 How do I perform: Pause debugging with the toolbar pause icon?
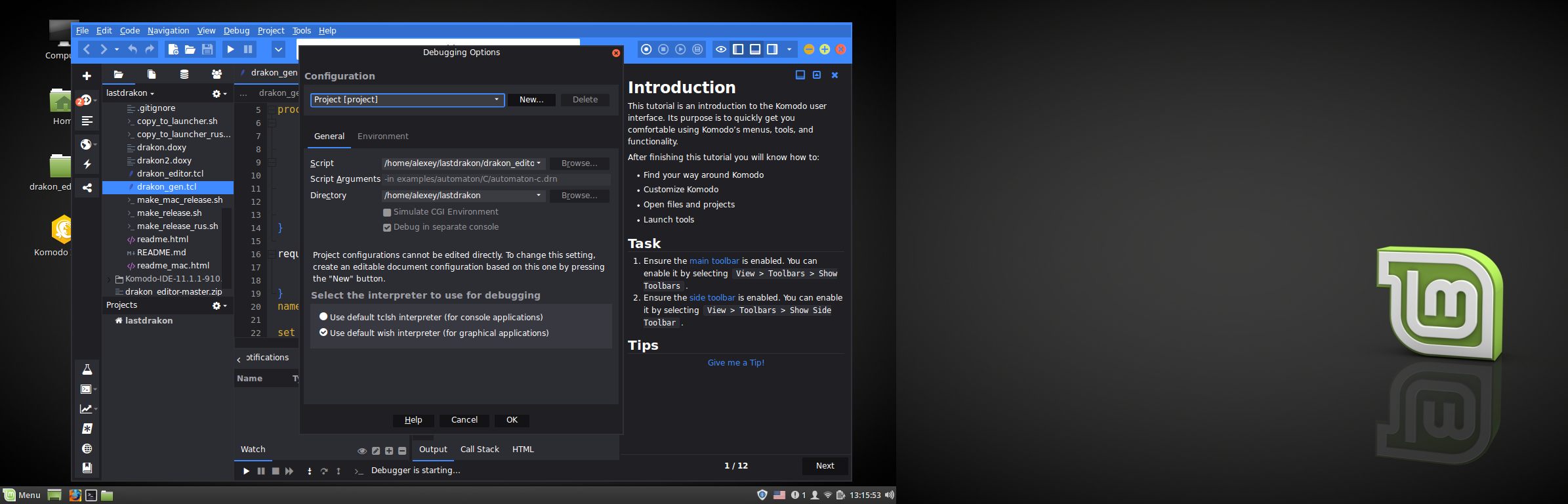click(x=248, y=49)
